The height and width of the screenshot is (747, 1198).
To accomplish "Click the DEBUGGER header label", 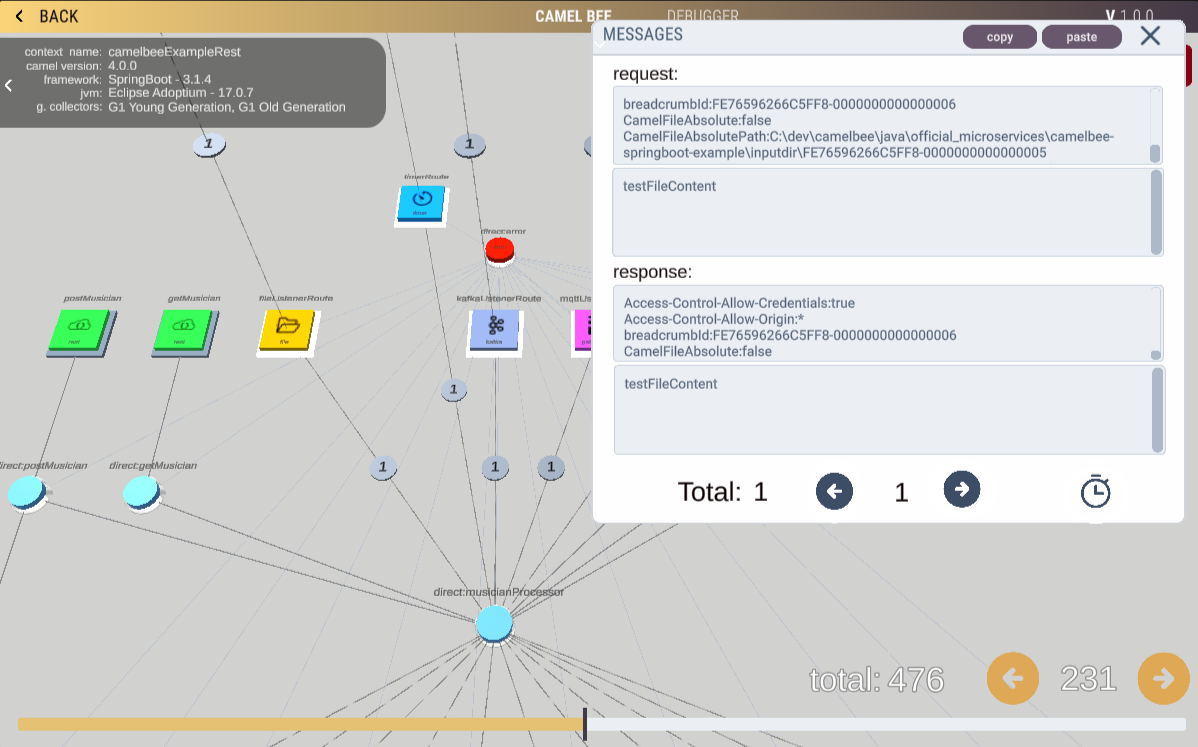I will pos(702,15).
